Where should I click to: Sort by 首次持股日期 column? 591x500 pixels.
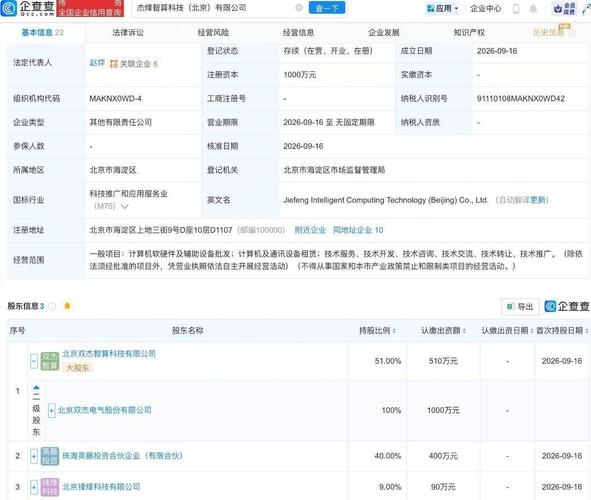(x=562, y=330)
